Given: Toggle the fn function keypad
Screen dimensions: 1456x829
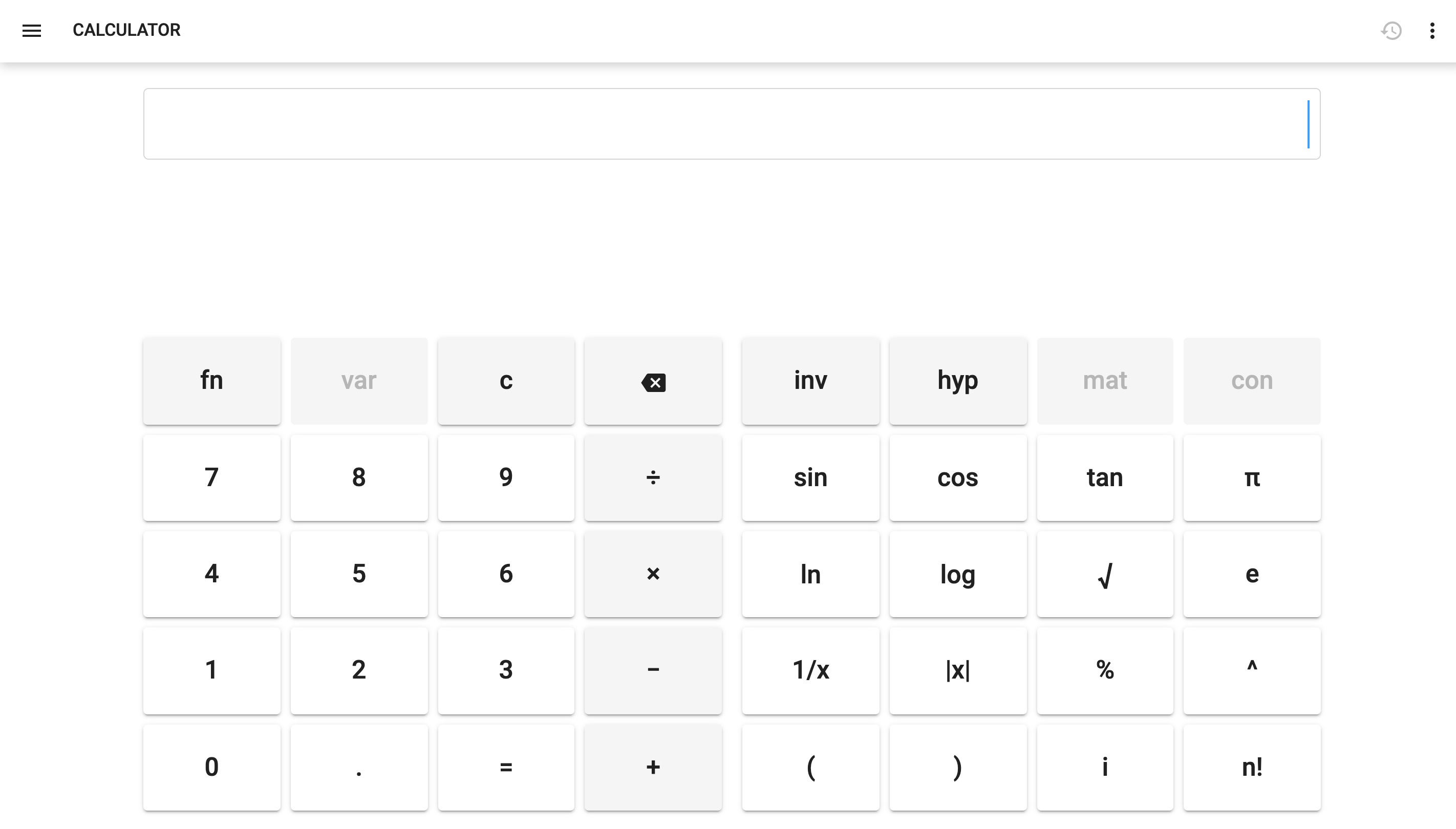Looking at the screenshot, I should click(x=211, y=381).
